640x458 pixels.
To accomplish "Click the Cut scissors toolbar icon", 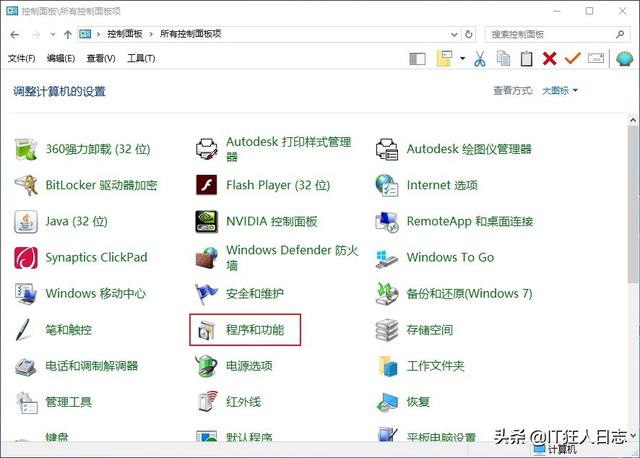I will point(480,59).
